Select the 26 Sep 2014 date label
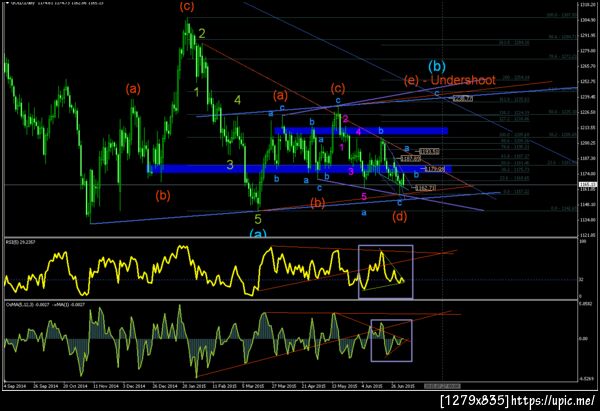This screenshot has width=600, height=411. (46, 386)
